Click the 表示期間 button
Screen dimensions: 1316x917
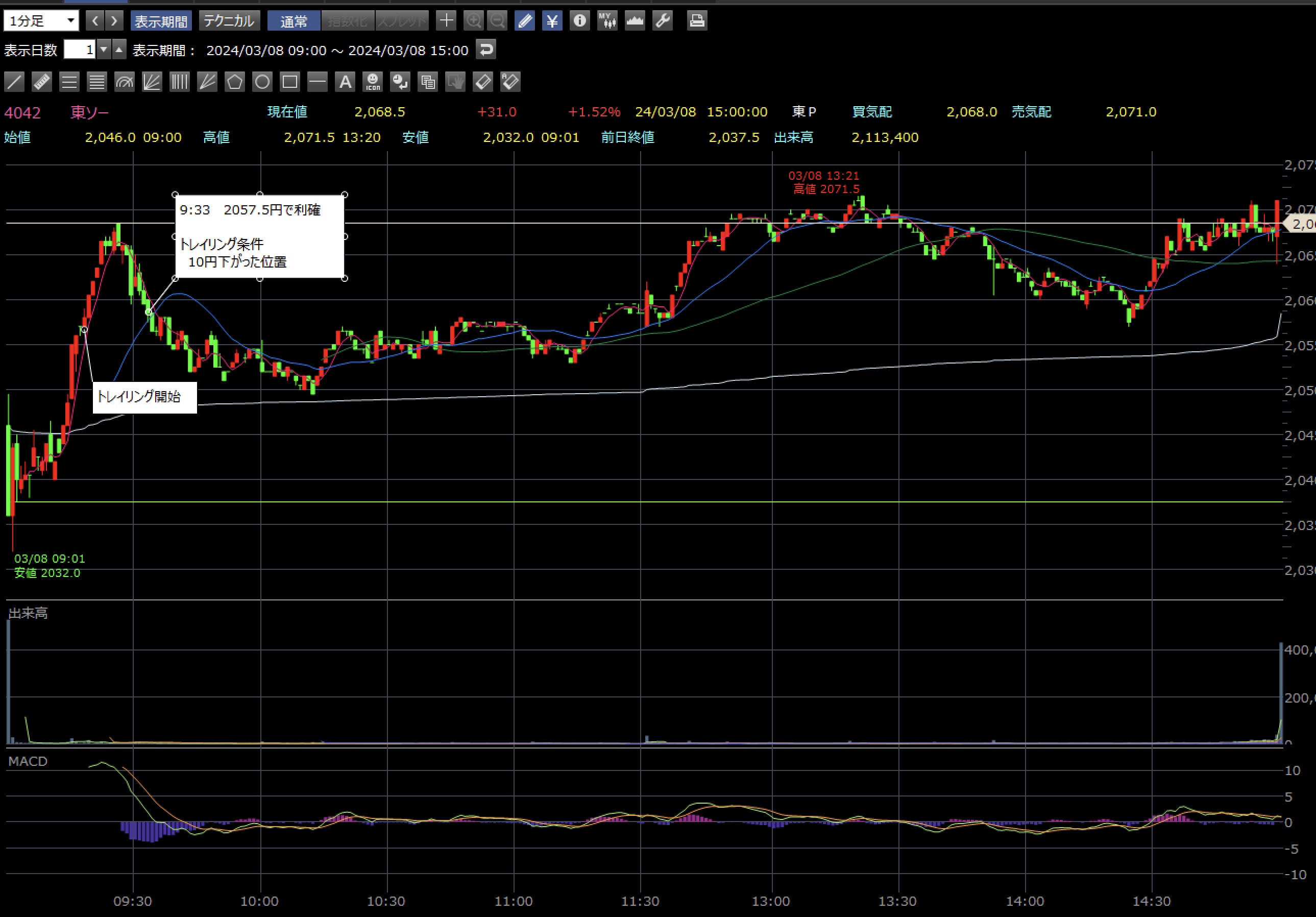[161, 21]
